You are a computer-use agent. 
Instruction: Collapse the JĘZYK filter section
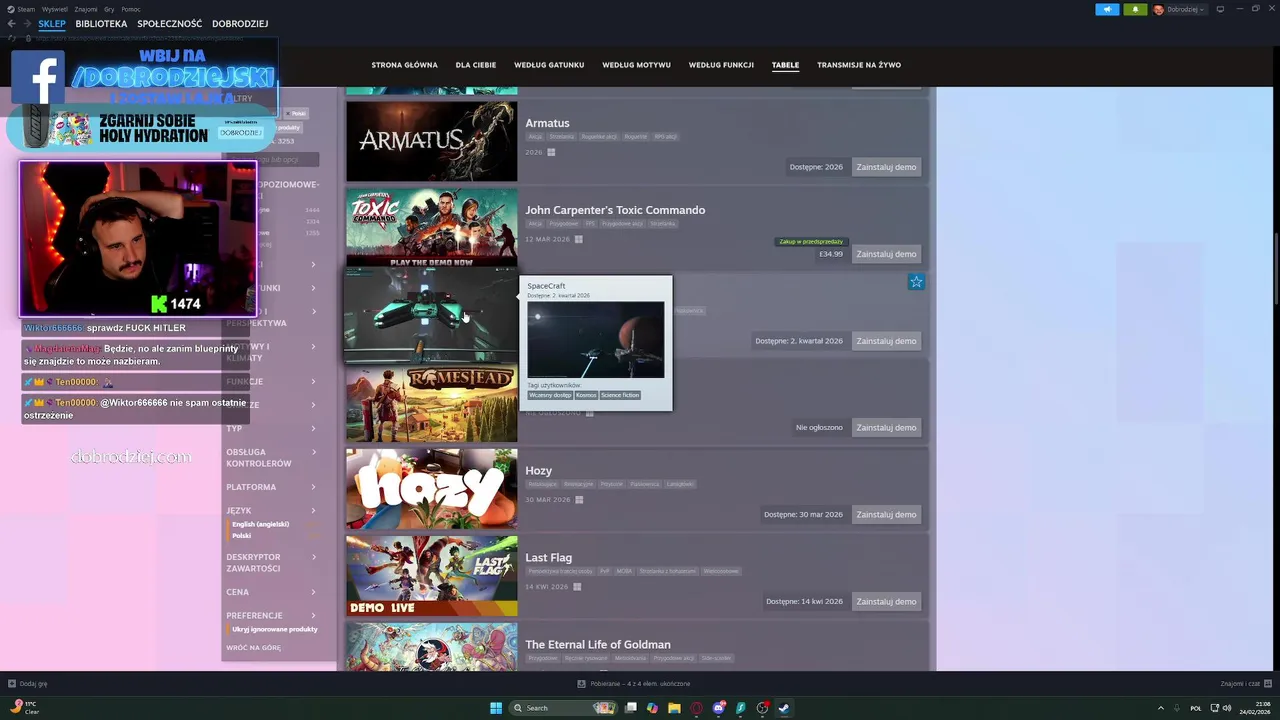[270, 510]
